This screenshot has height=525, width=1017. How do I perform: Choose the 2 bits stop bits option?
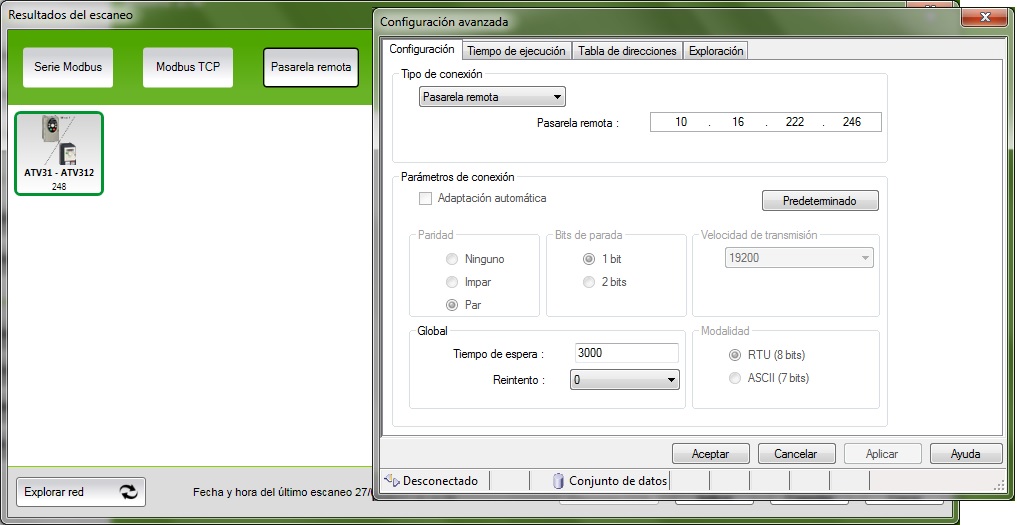pyautogui.click(x=589, y=282)
